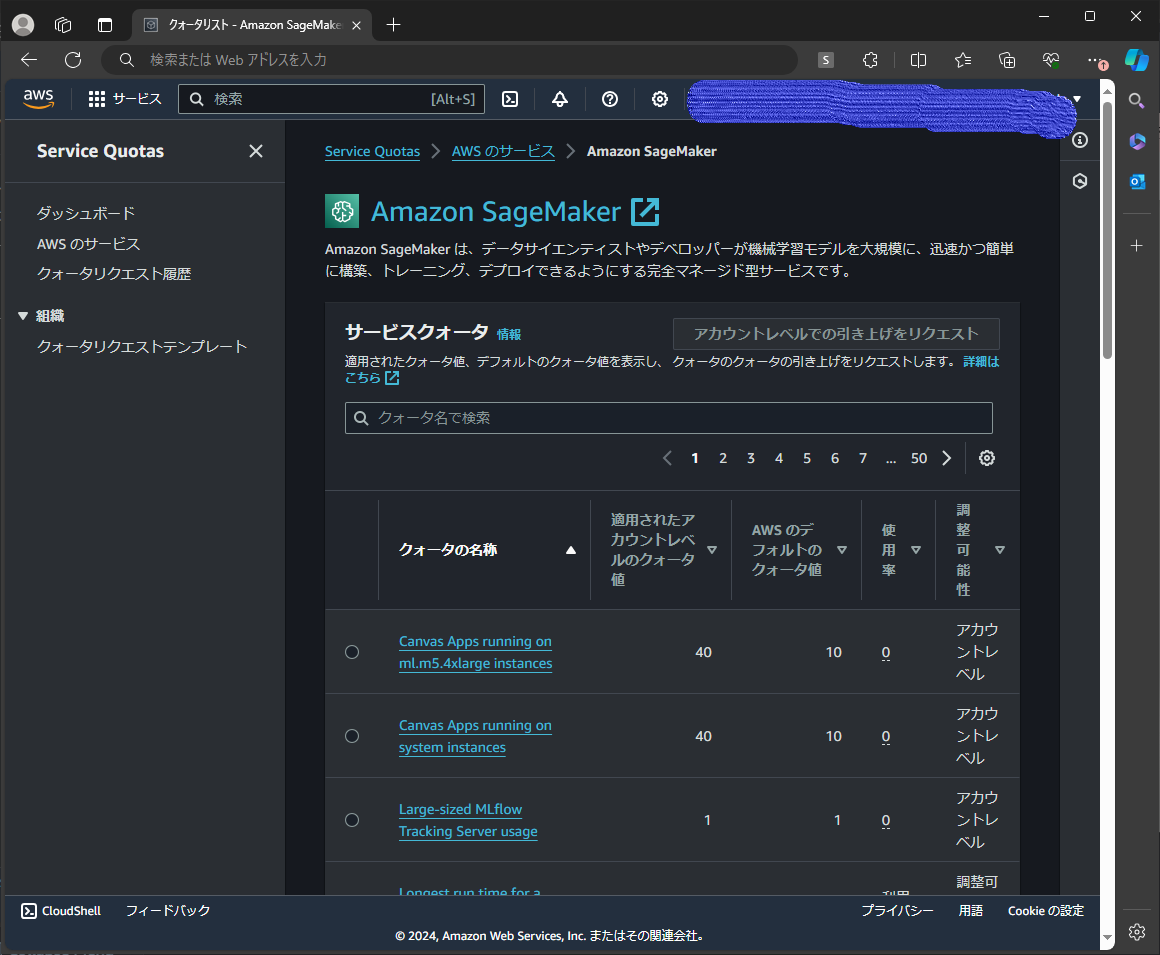Open a new browser tab
This screenshot has height=955, width=1160.
coord(394,24)
